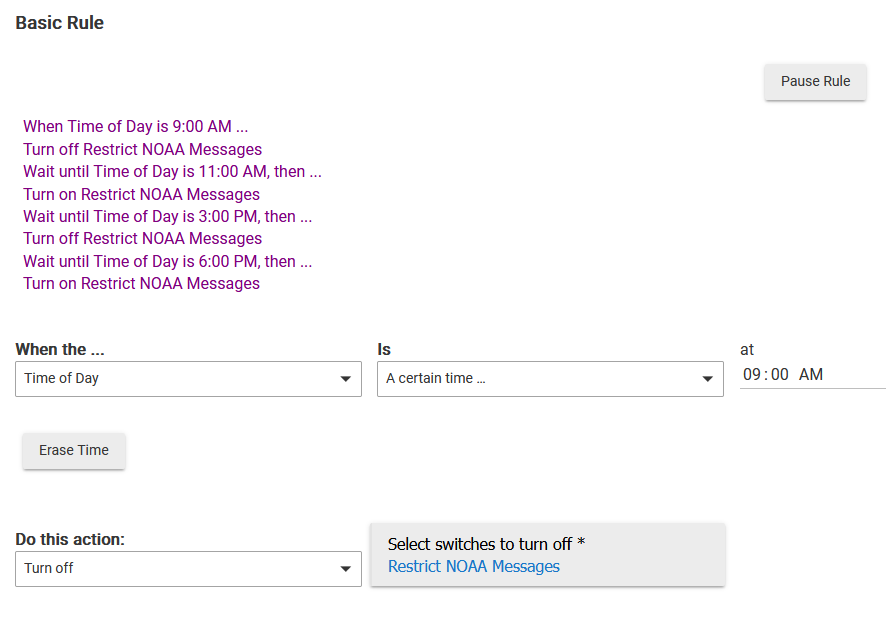This screenshot has width=886, height=622.
Task: Click 'Wait until Time of Day is 3:00 PM' line
Action: (167, 216)
